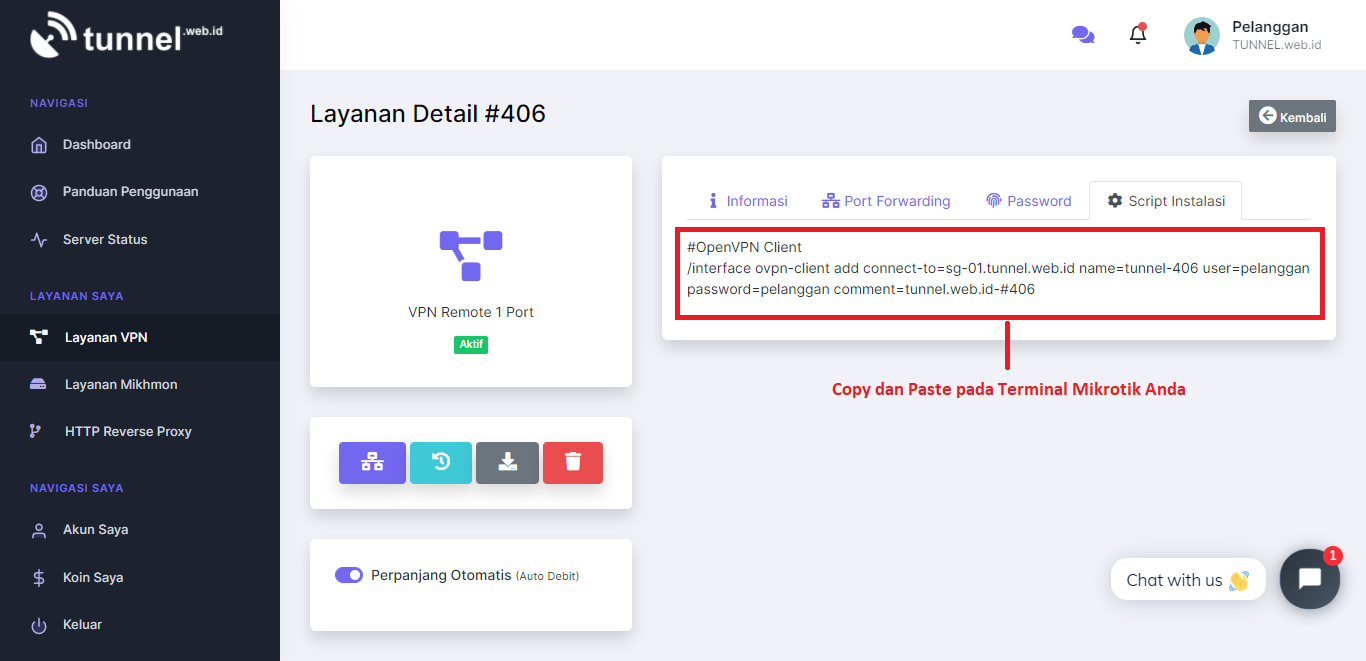The width and height of the screenshot is (1366, 661).
Task: Click the purple port forwarding action button
Action: [x=372, y=462]
